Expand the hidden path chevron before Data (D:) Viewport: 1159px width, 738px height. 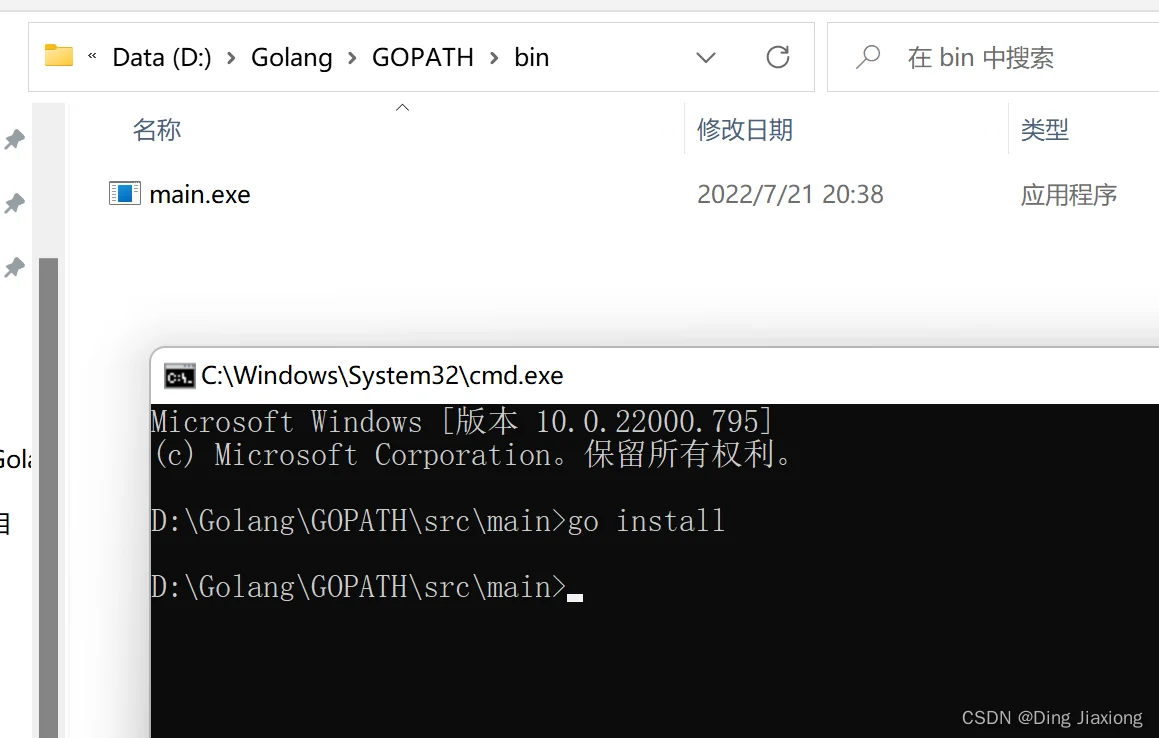click(92, 56)
